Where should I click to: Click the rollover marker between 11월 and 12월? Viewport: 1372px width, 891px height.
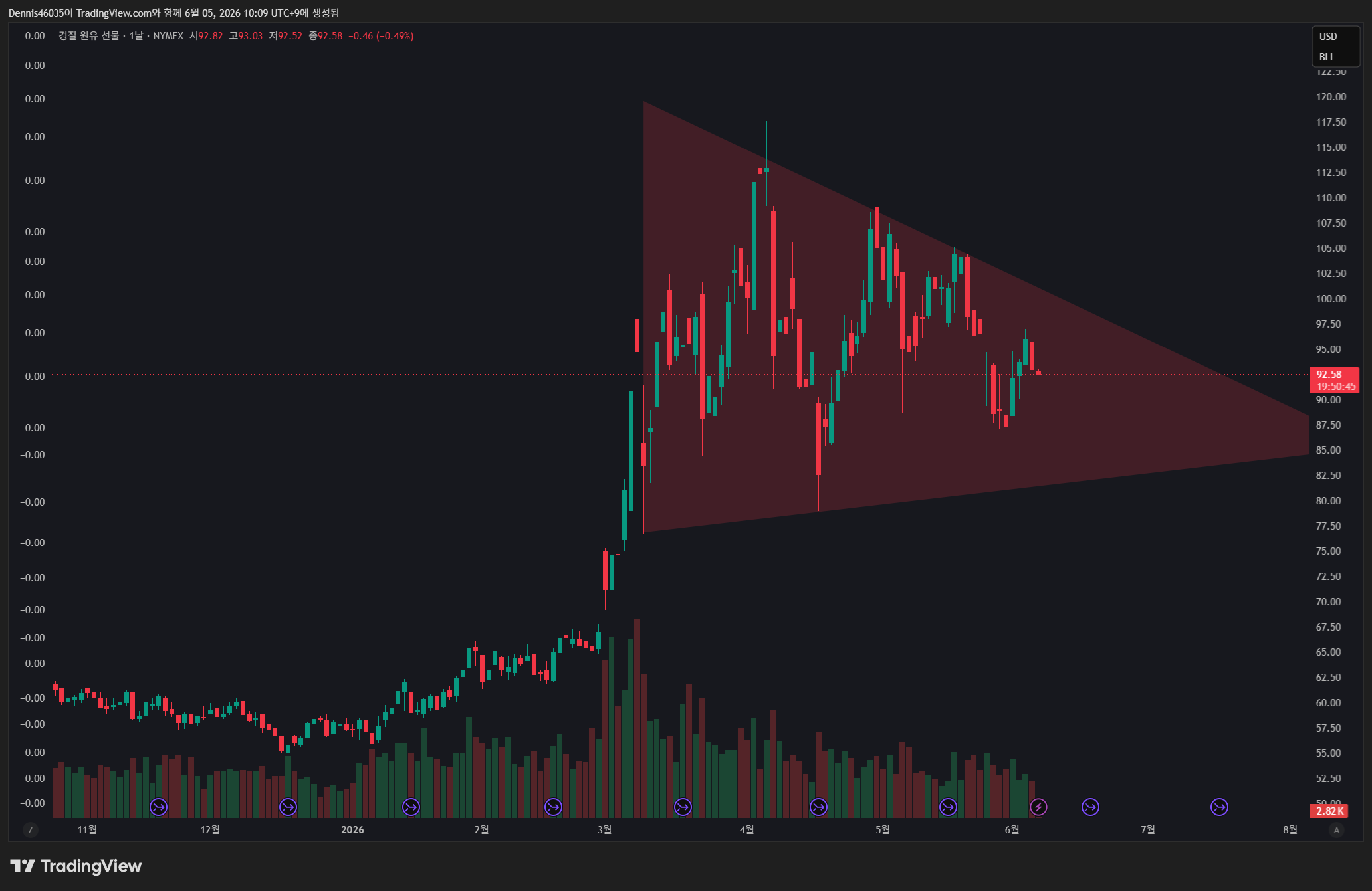pyautogui.click(x=158, y=807)
